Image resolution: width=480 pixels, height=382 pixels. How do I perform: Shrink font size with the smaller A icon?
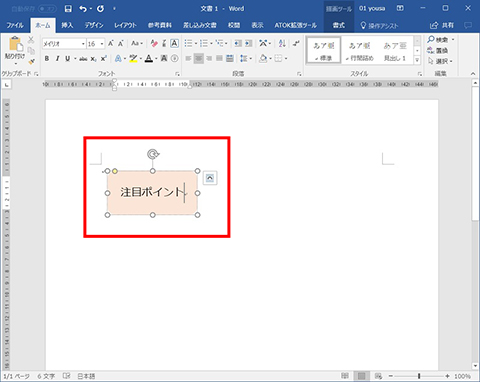(121, 43)
